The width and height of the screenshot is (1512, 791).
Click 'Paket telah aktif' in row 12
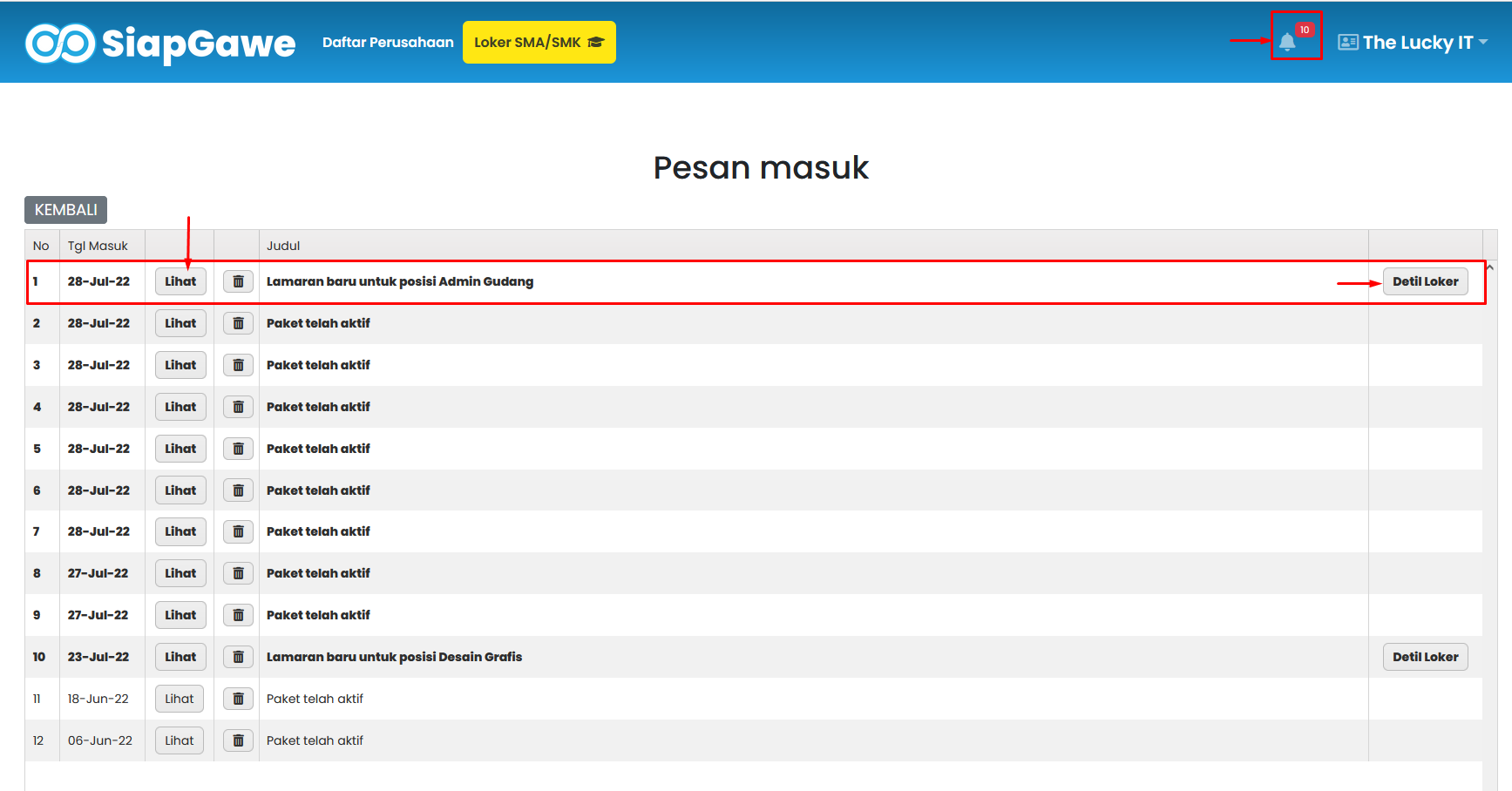[315, 740]
